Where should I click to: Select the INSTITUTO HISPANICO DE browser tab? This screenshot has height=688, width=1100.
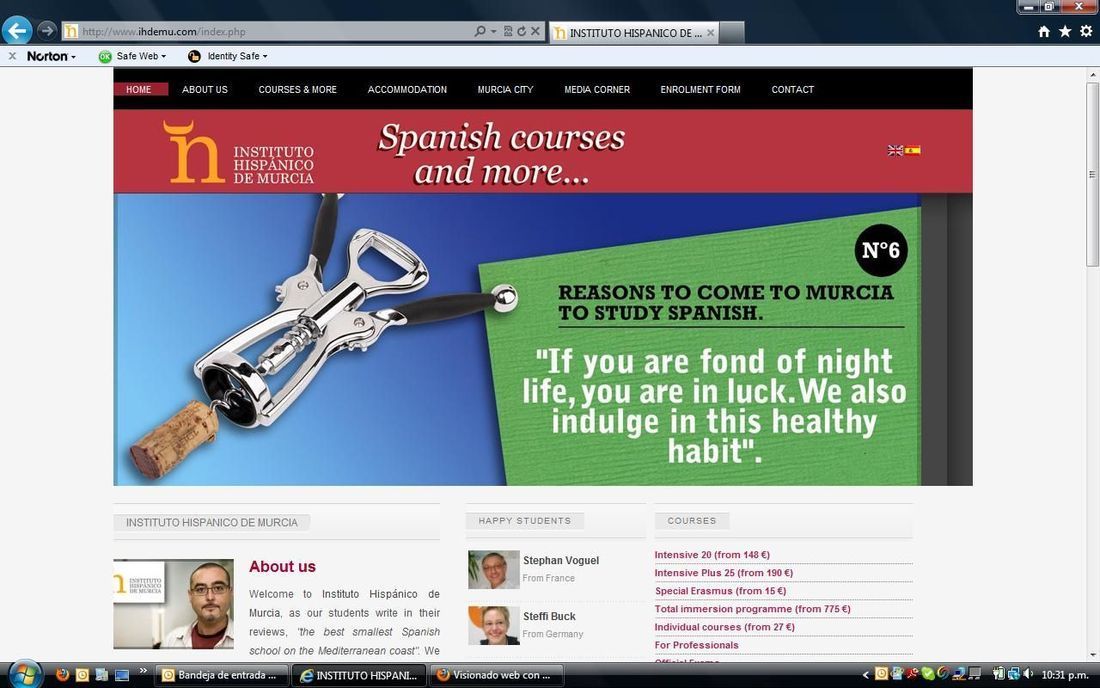coord(633,33)
